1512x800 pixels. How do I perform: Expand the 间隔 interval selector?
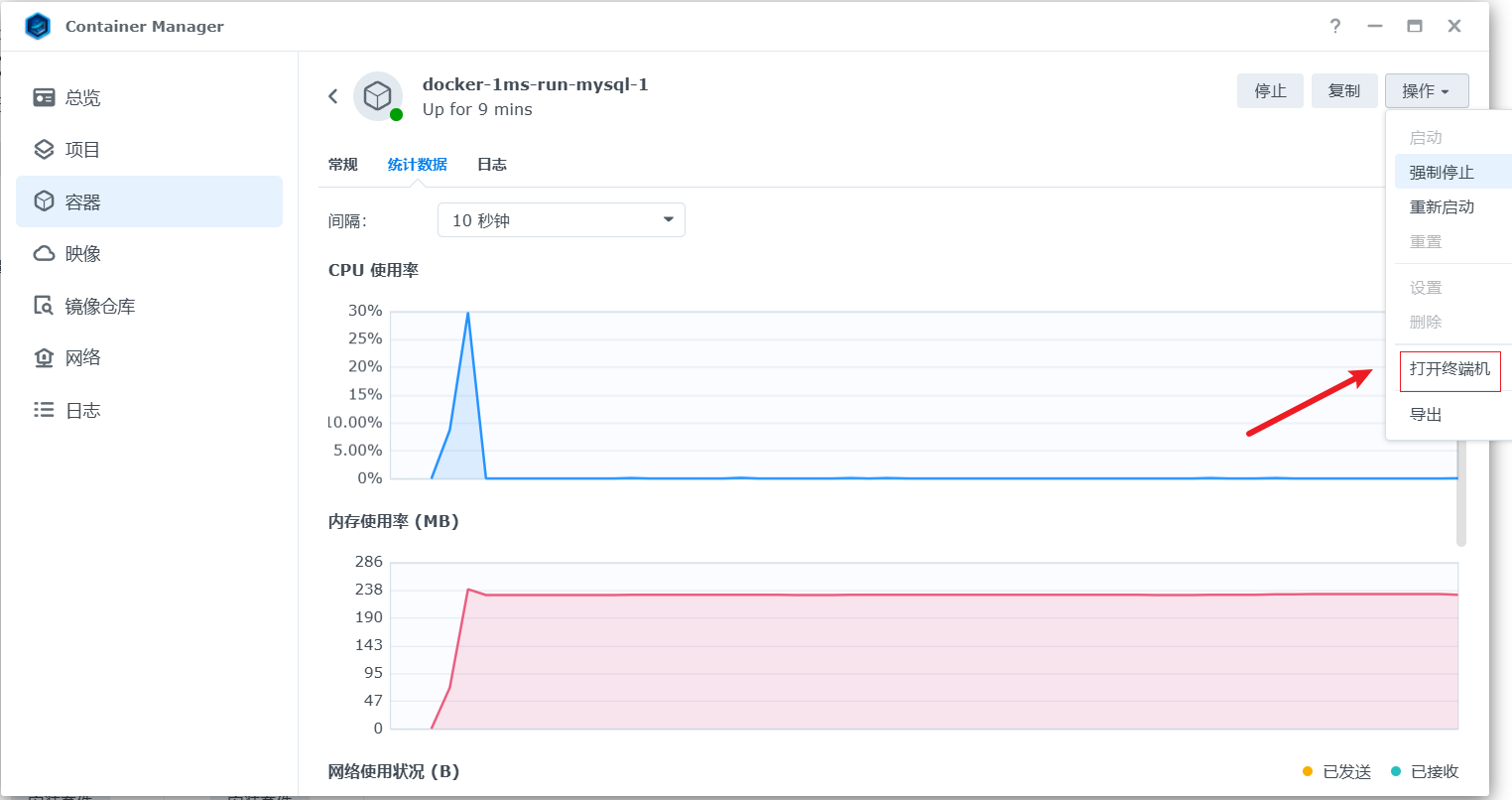[561, 219]
